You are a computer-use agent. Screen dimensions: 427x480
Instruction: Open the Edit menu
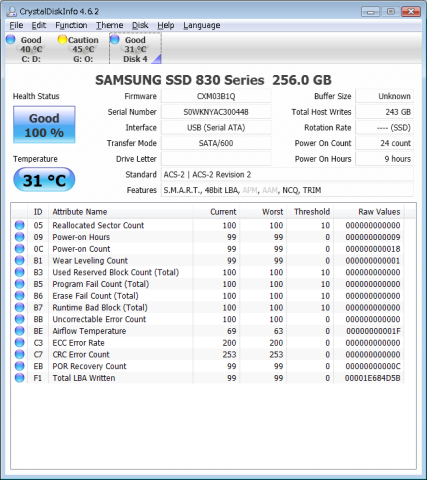point(39,25)
